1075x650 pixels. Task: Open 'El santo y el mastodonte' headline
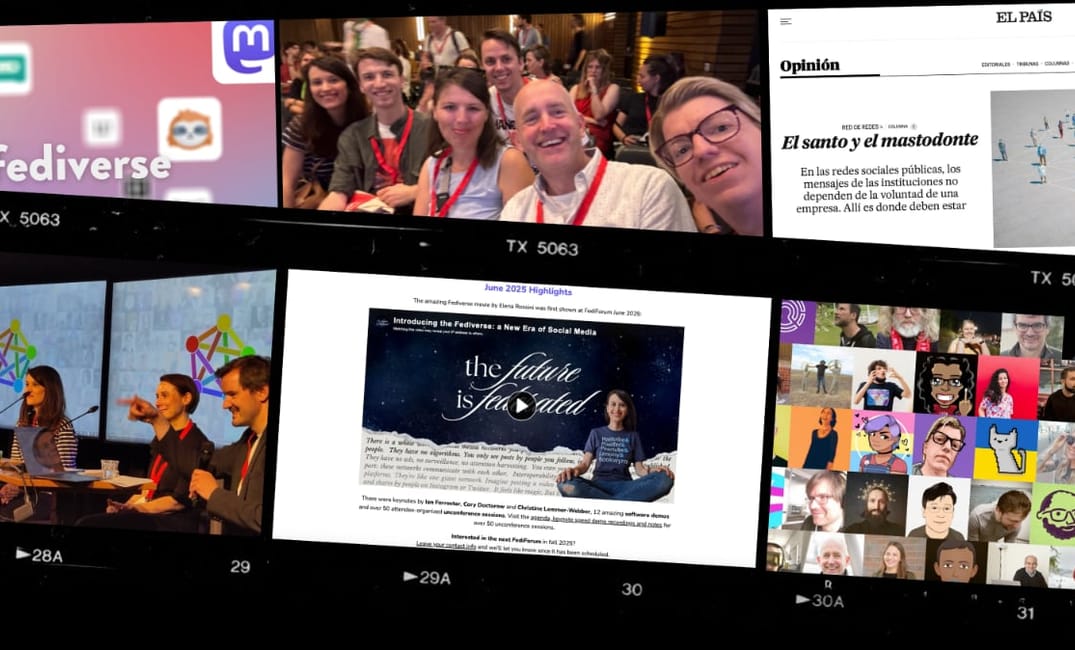(x=880, y=141)
